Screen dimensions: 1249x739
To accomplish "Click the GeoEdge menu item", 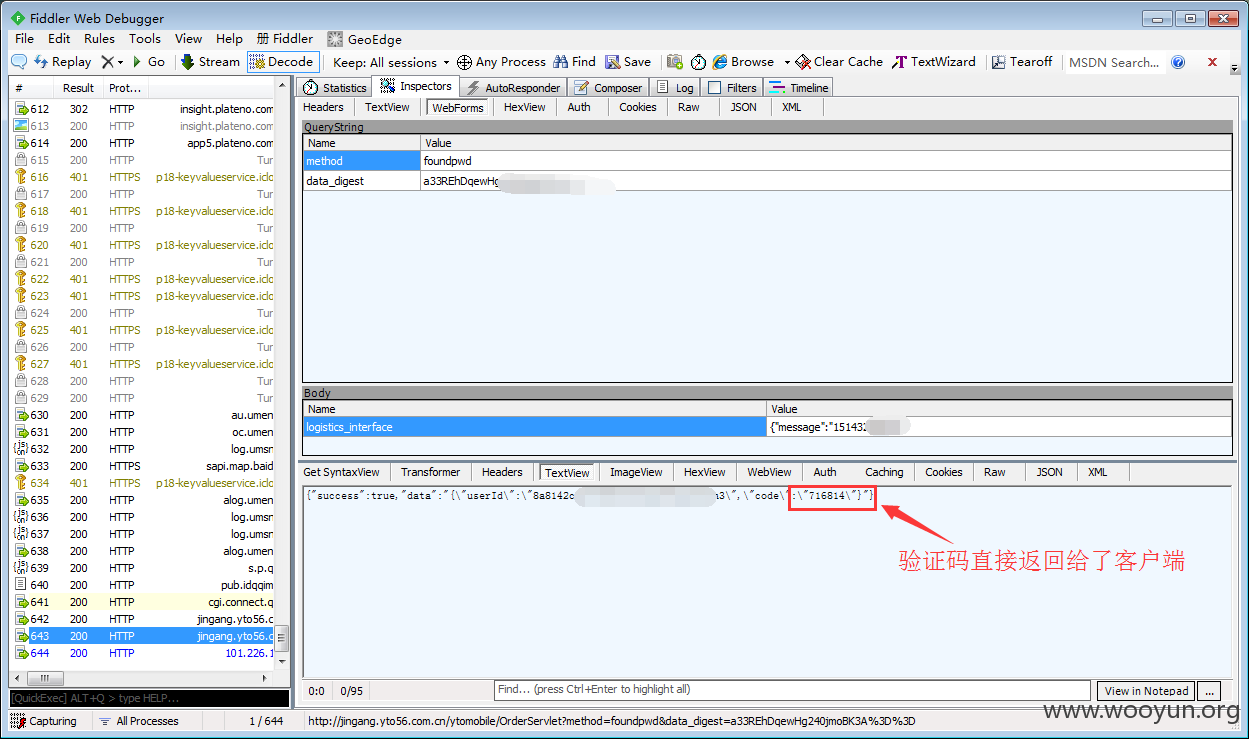I will tap(365, 39).
